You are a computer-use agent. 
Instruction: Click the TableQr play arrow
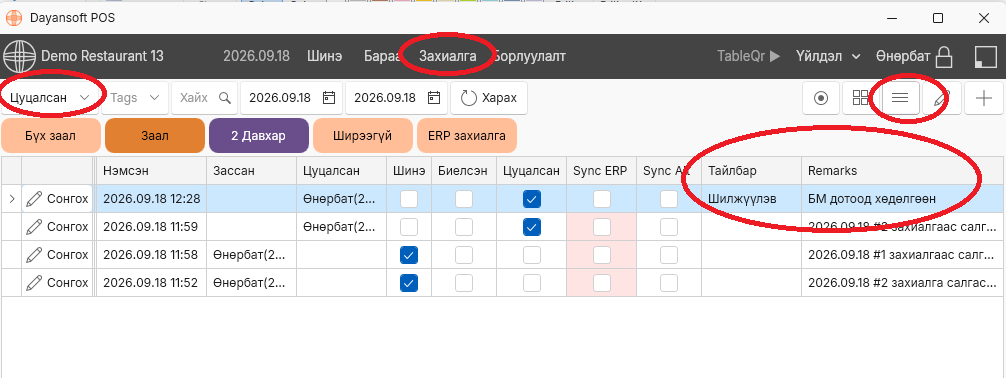[x=774, y=56]
